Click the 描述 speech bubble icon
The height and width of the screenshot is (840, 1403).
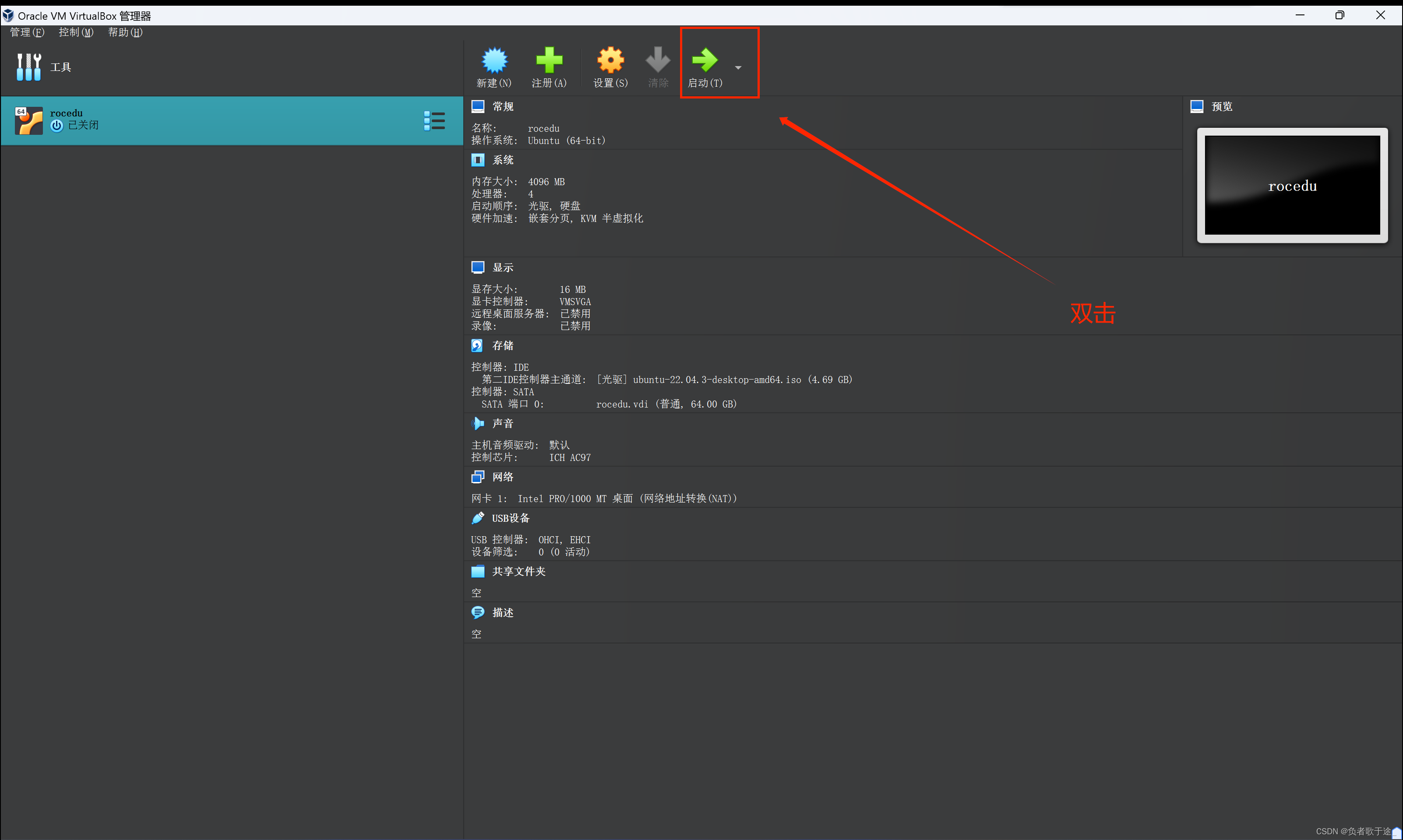click(478, 612)
